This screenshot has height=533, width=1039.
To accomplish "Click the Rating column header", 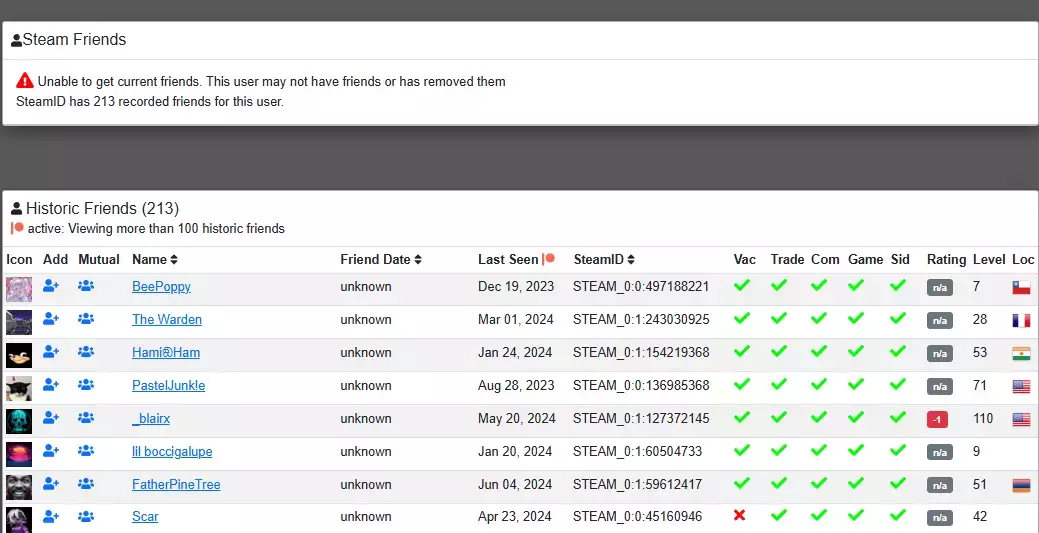I will (946, 259).
